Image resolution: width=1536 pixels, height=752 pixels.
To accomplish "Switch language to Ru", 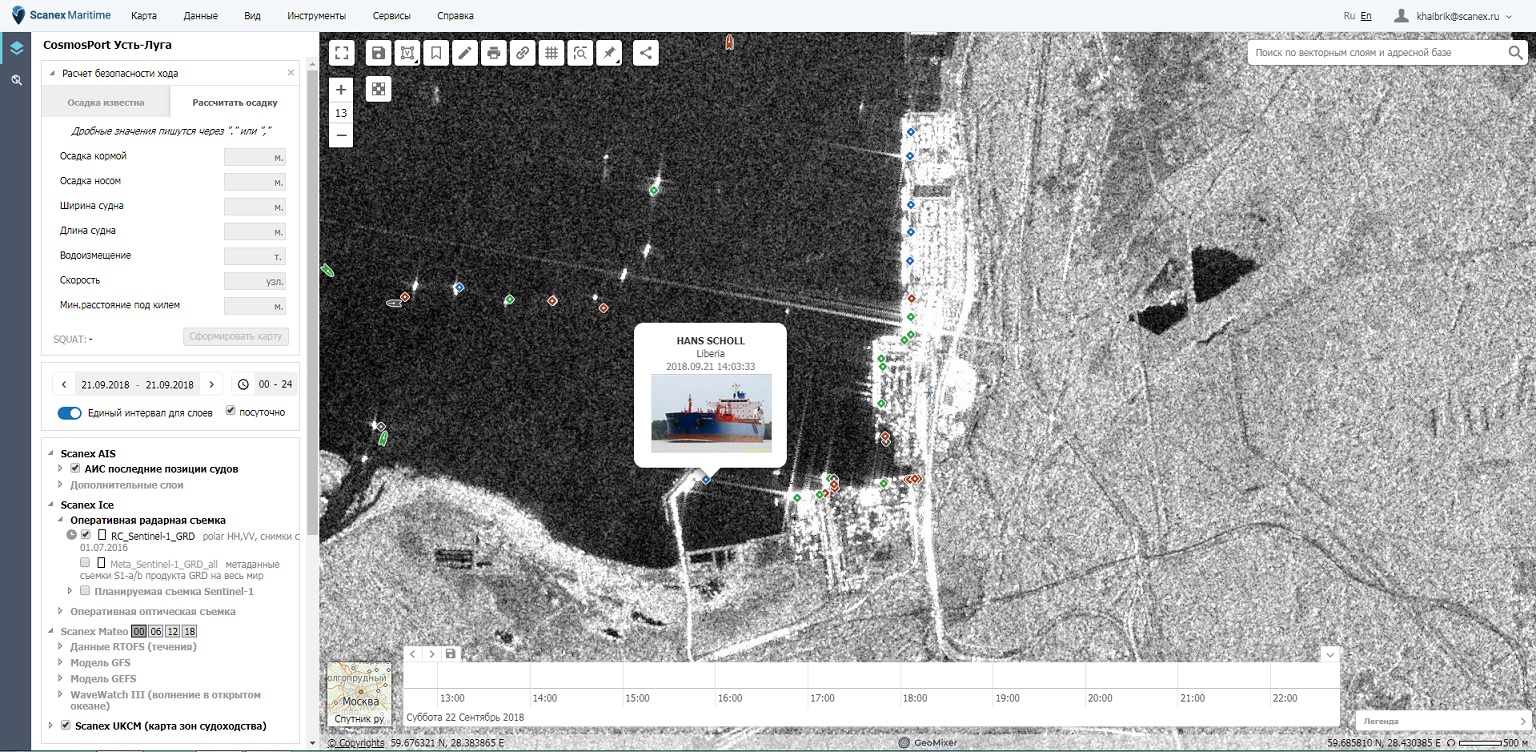I will 1349,16.
